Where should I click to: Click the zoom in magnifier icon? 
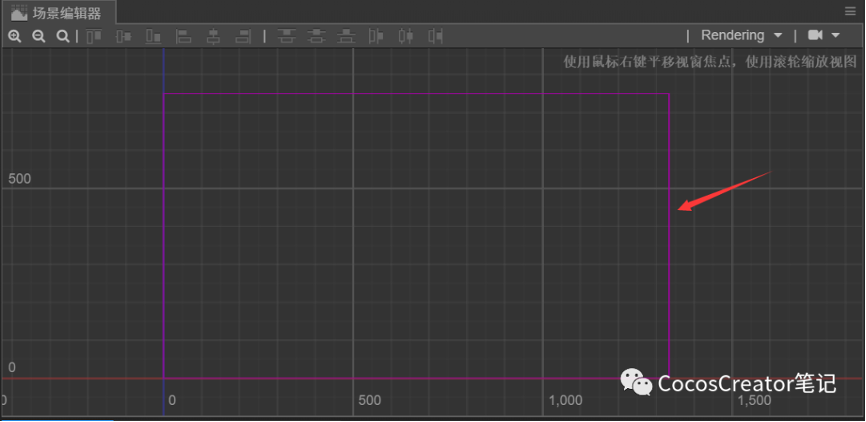tap(15, 36)
